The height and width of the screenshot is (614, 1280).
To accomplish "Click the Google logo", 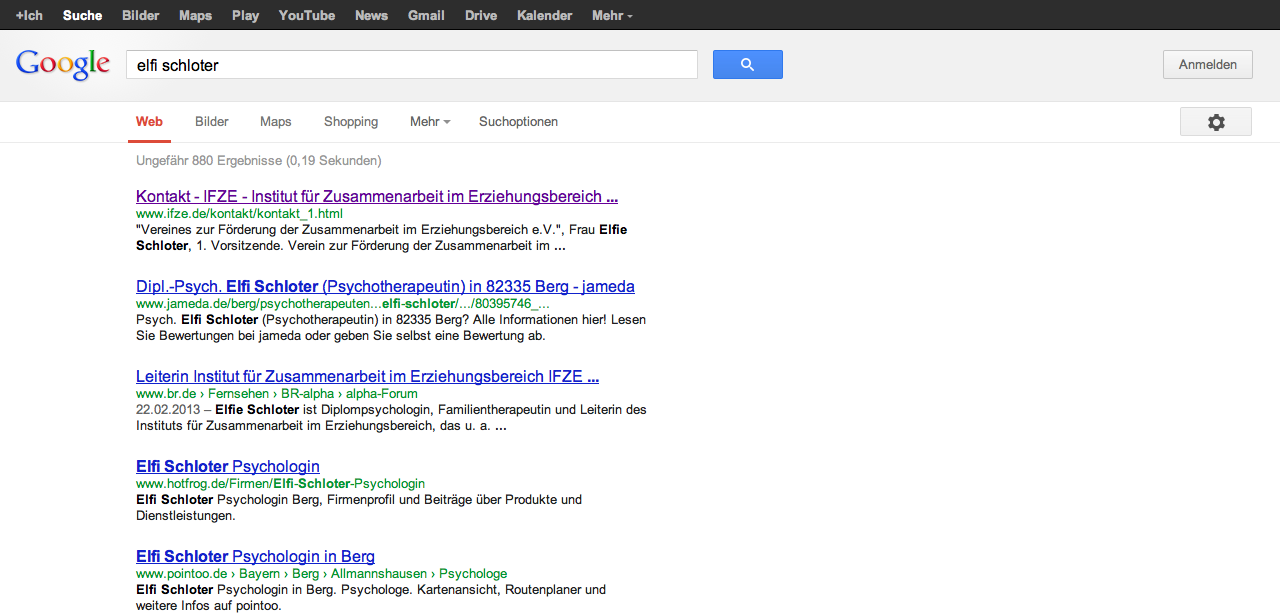I will pos(63,65).
